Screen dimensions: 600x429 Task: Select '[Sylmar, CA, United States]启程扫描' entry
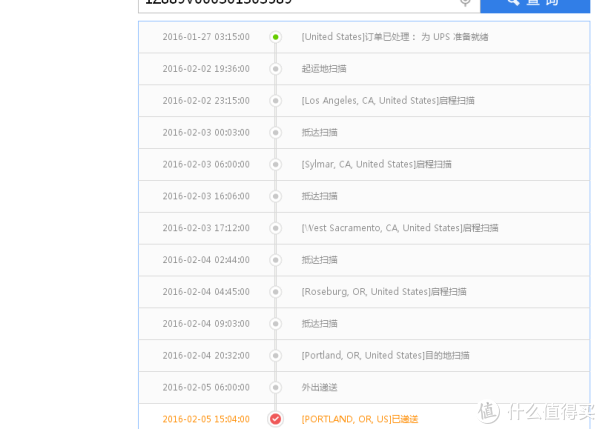point(377,165)
